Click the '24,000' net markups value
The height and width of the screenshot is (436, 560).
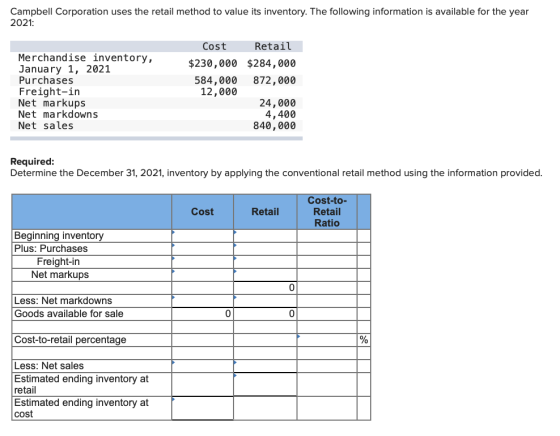pyautogui.click(x=278, y=103)
